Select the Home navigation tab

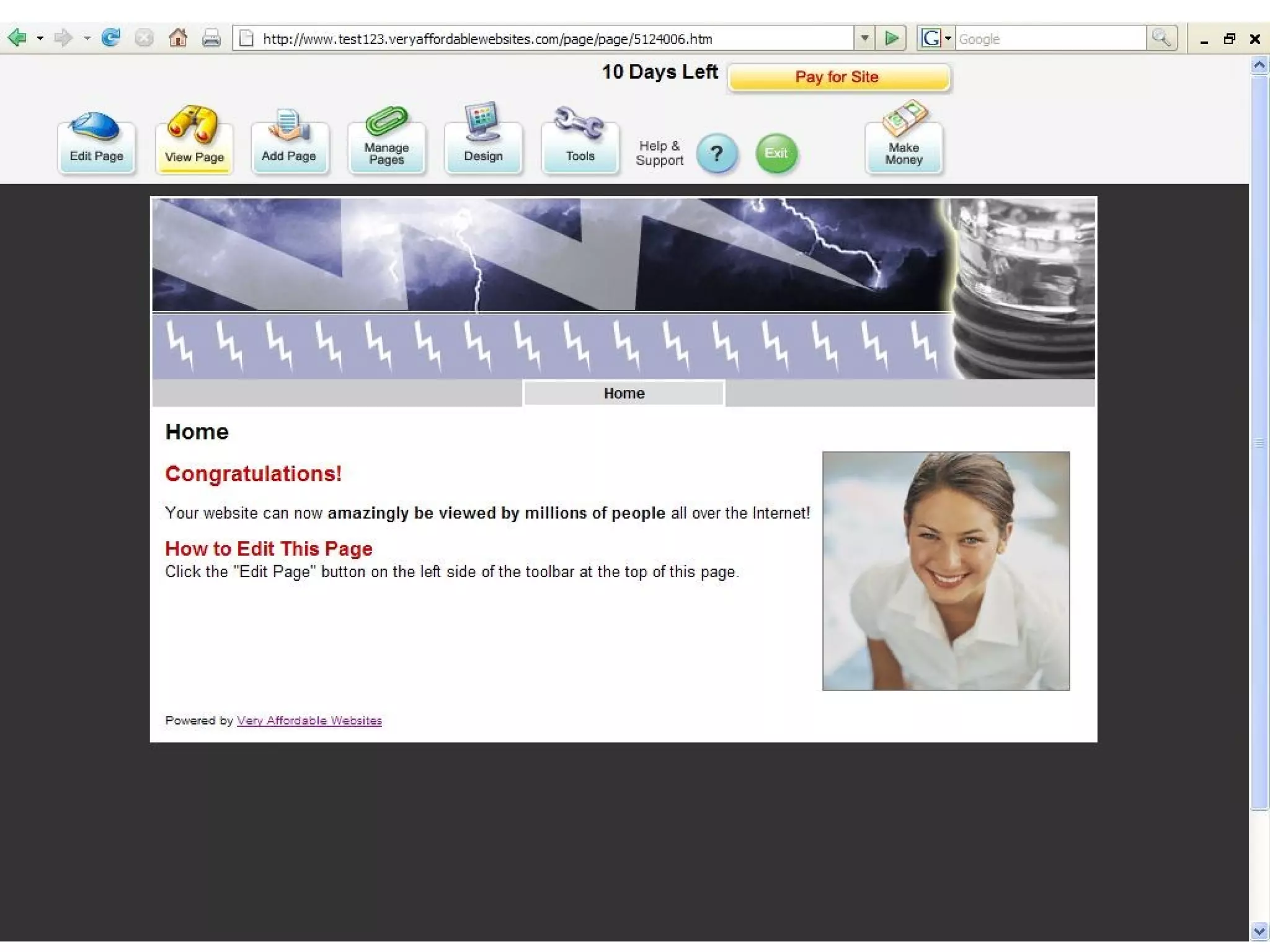pos(624,394)
